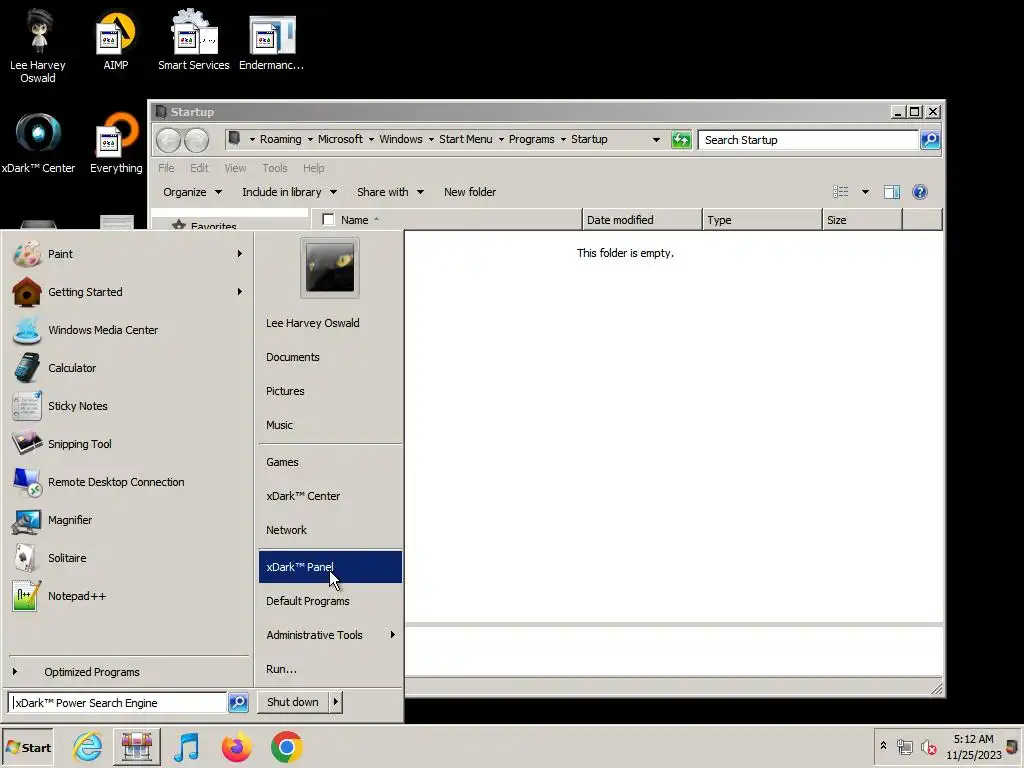Screen dimensions: 1024x768
Task: Launch Firefox from taskbar
Action: 236,747
